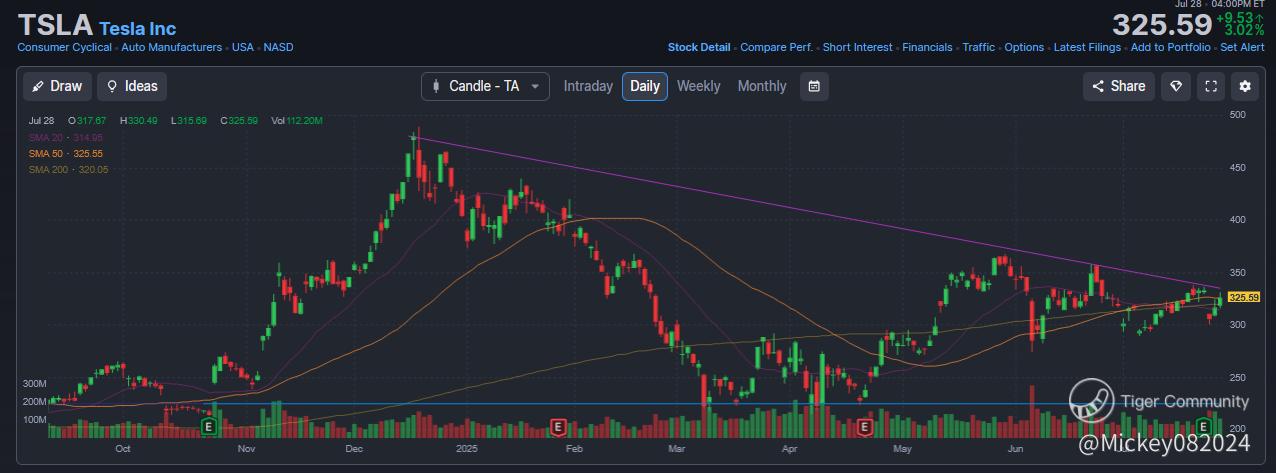Select the SMA 200 indicator label

[68, 169]
